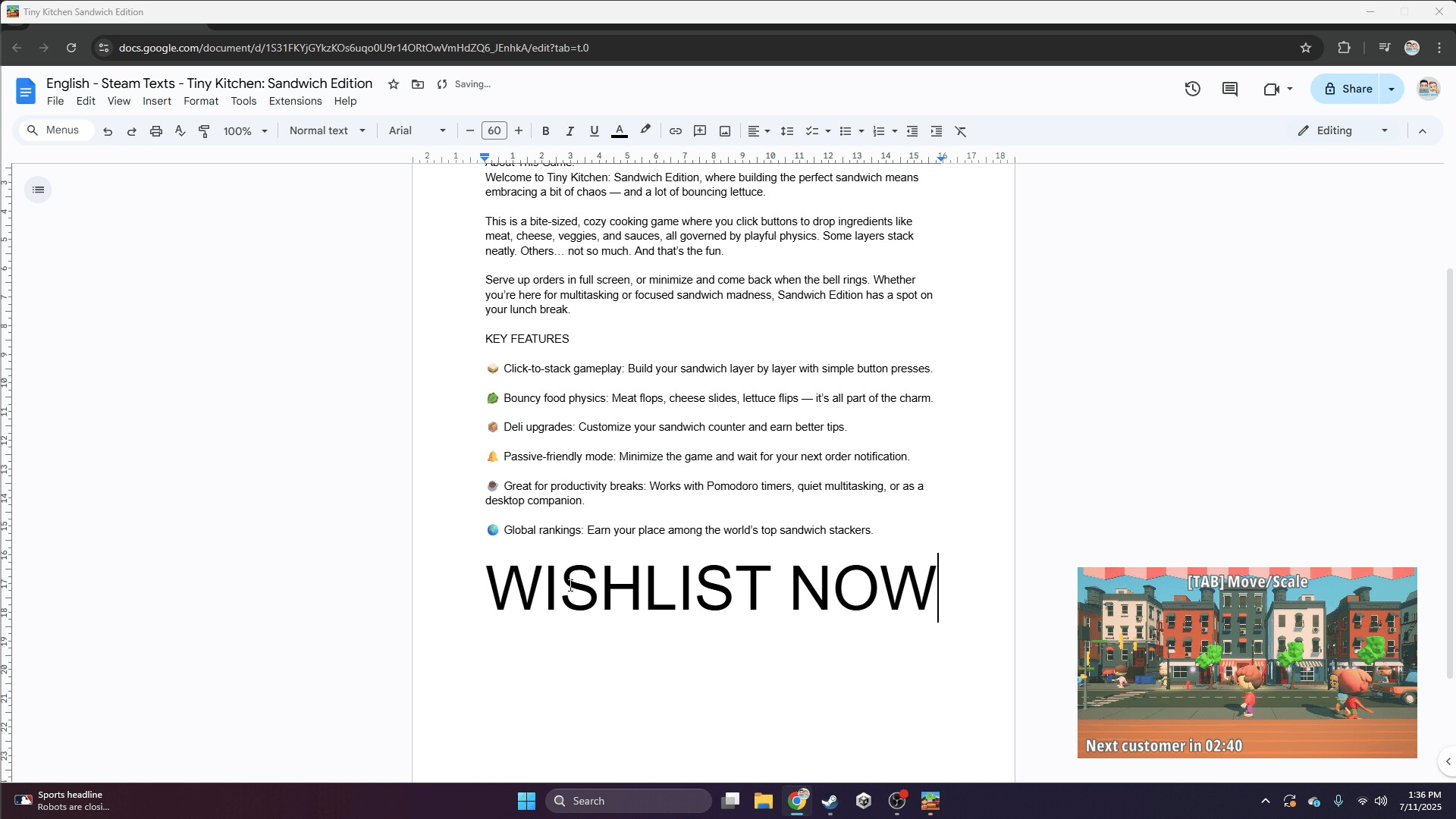Open the highlight color picker
Viewport: 1456px width, 819px height.
click(645, 130)
